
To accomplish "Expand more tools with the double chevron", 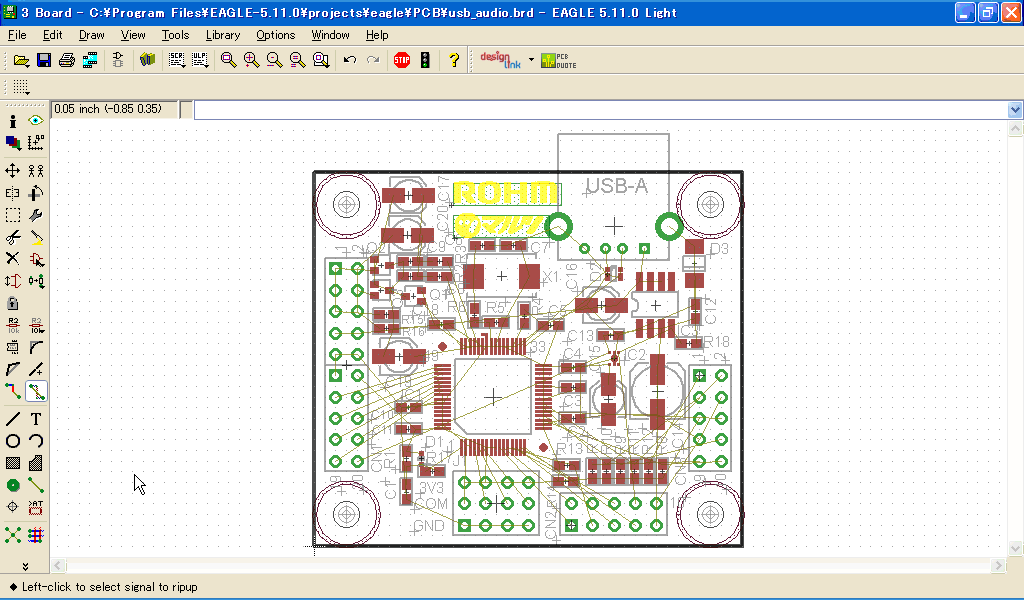I will 25,566.
